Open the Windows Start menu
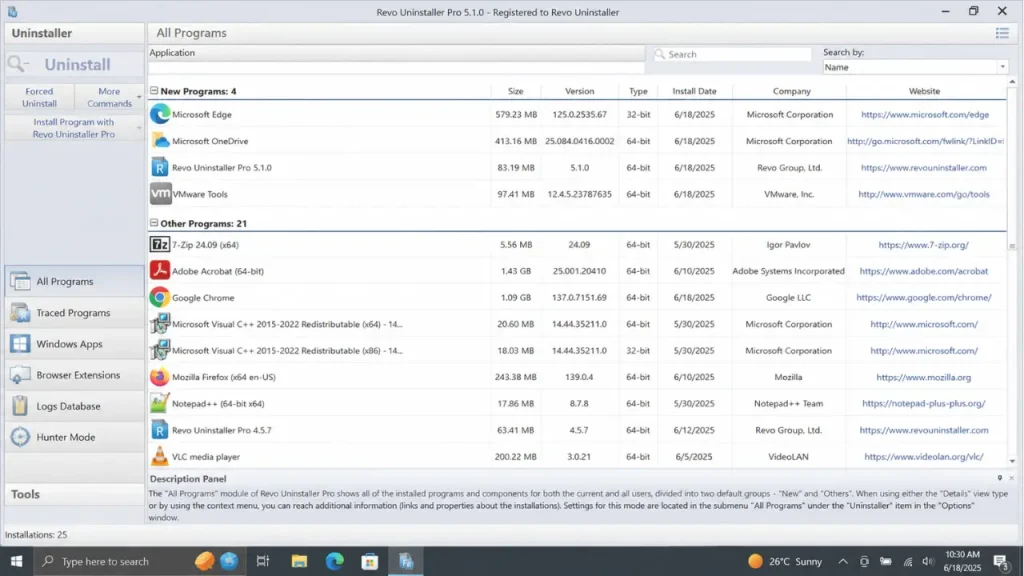The width and height of the screenshot is (1024, 576). (x=16, y=561)
